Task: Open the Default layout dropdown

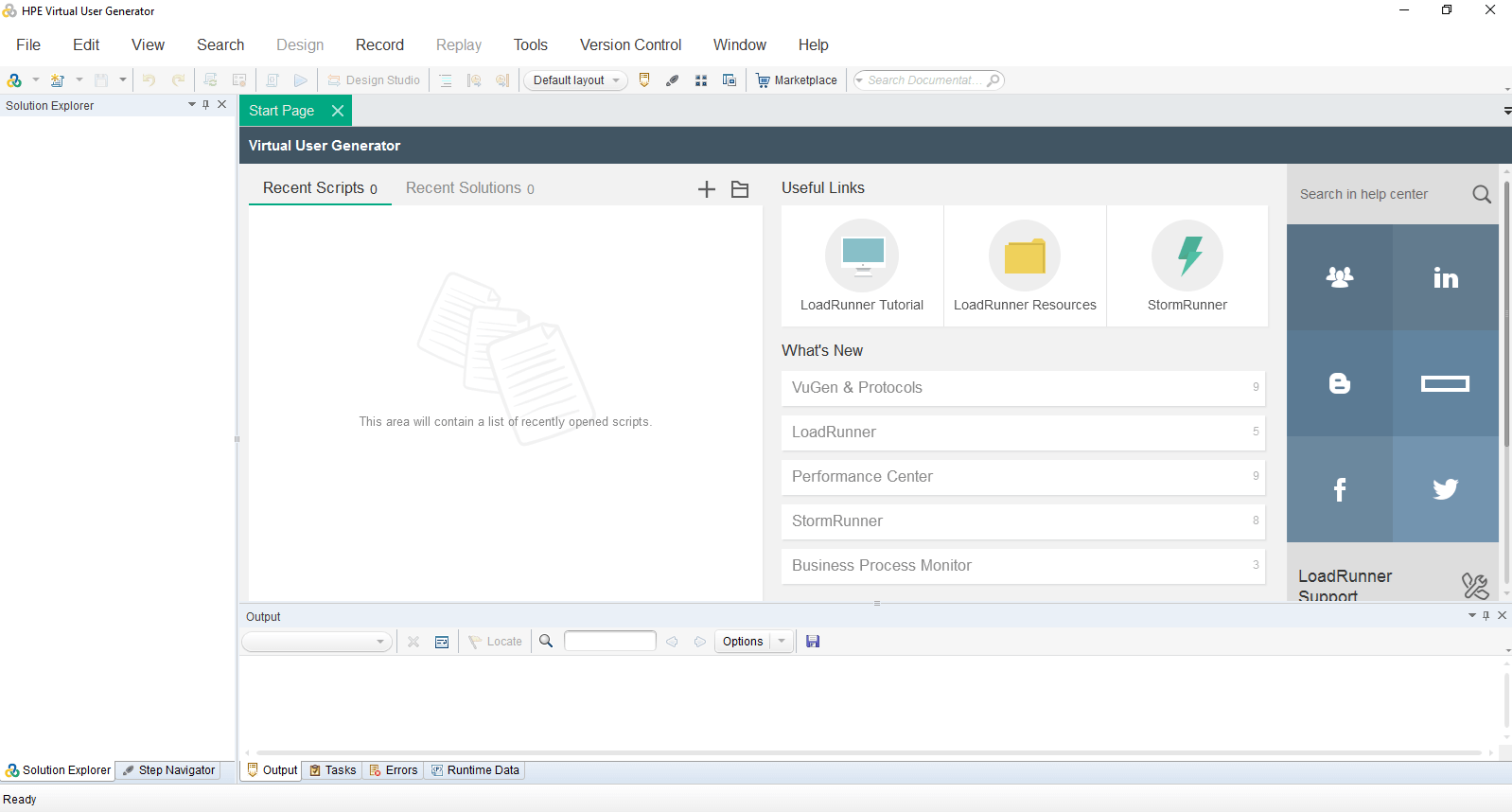Action: (x=575, y=80)
